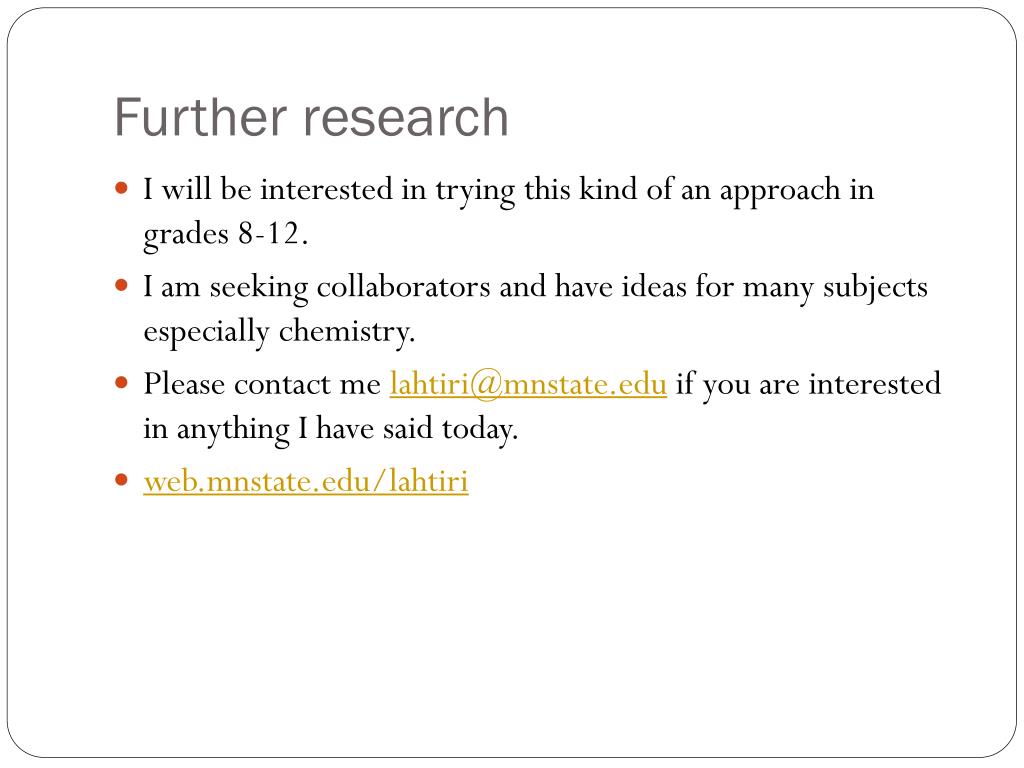Click the bullet before 'Please contact me'
The height and width of the screenshot is (768, 1024).
coord(121,383)
